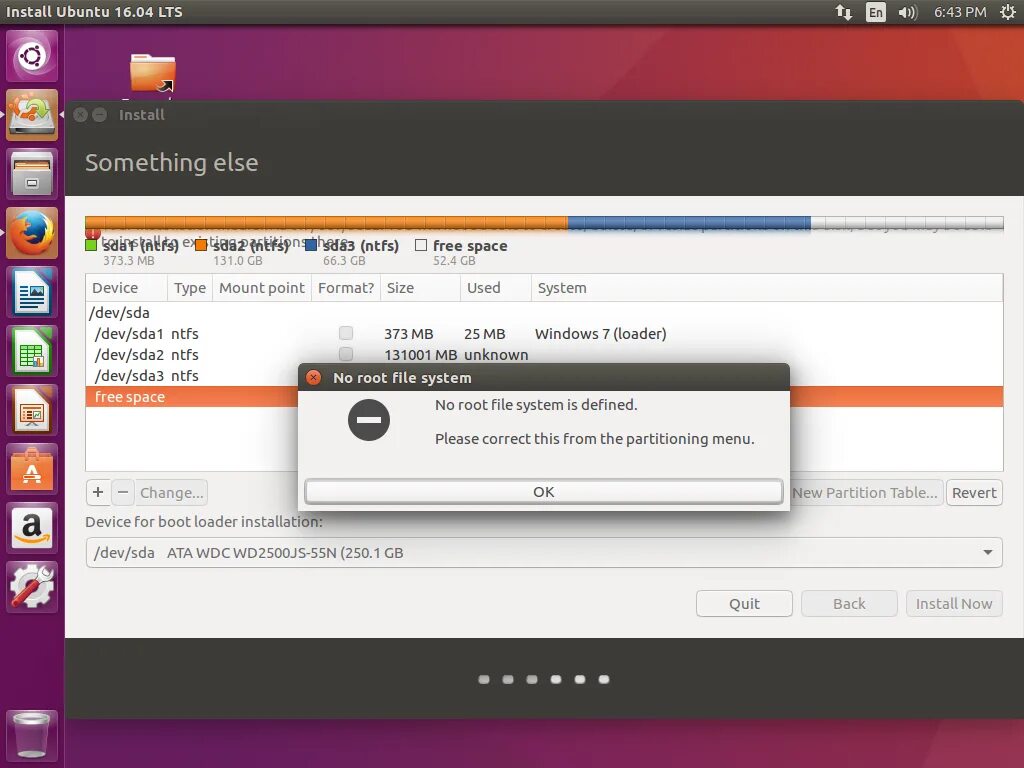
Task: Click the Type column header
Action: (x=189, y=288)
